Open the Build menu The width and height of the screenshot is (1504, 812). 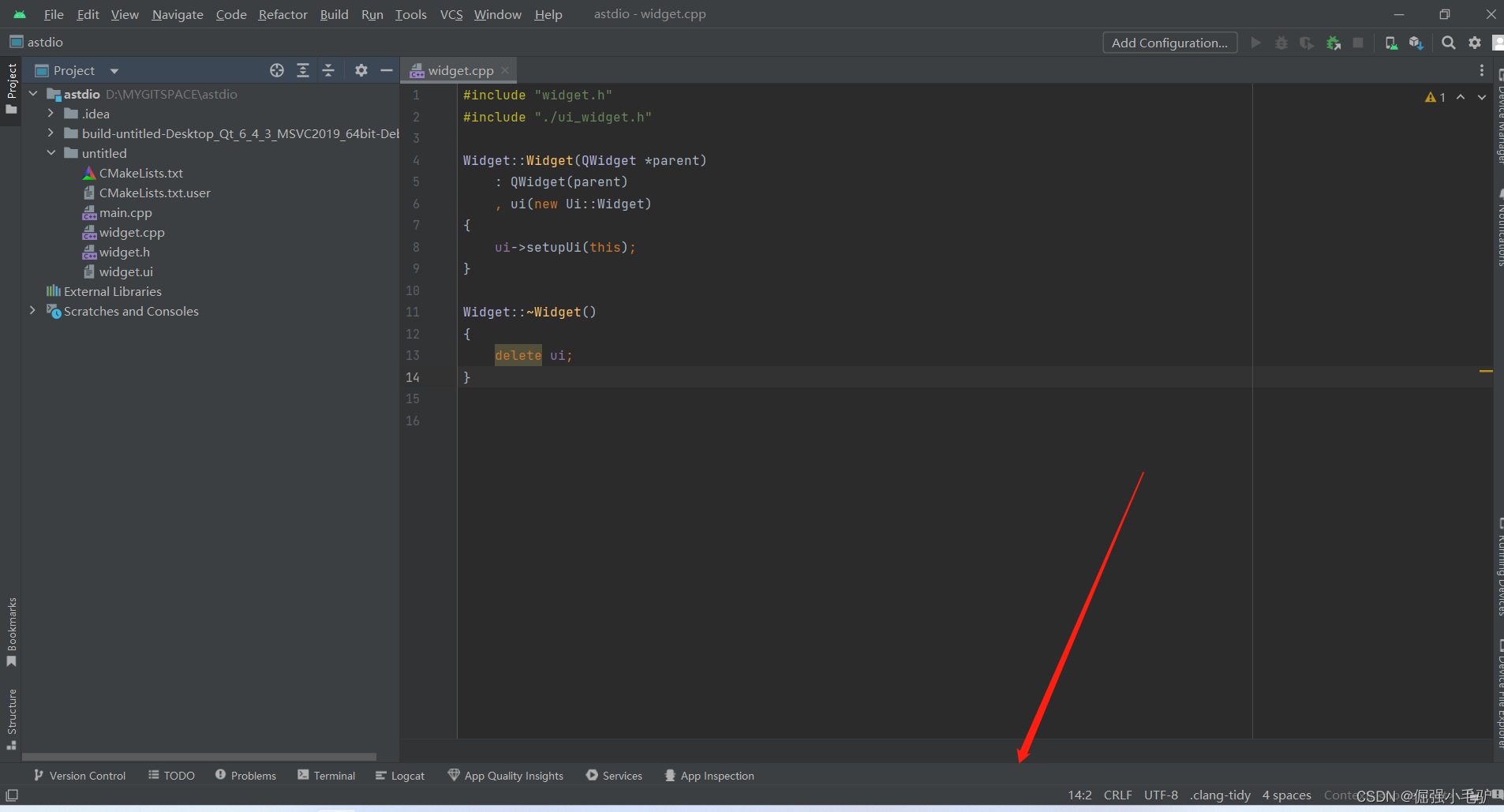tap(334, 14)
